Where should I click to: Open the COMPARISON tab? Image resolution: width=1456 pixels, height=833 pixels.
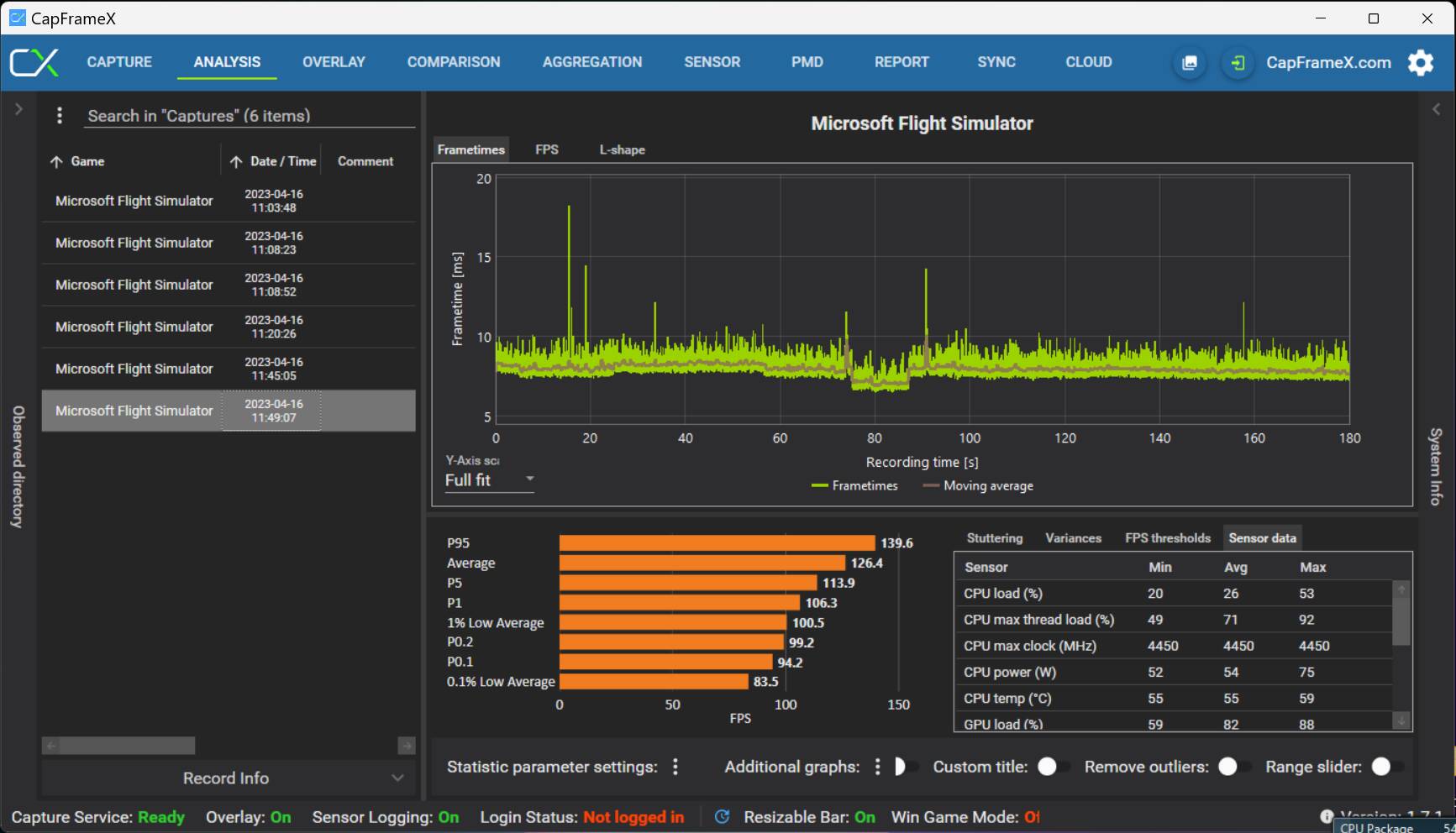[454, 62]
